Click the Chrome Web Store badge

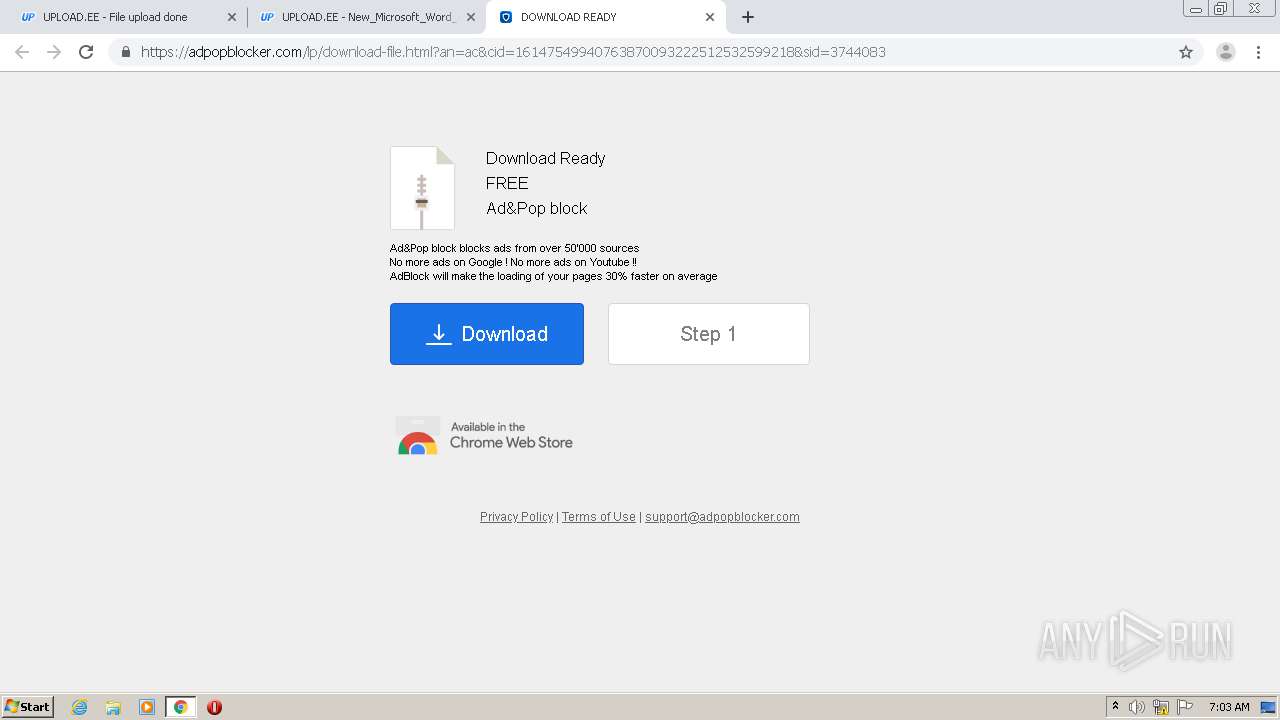point(485,436)
